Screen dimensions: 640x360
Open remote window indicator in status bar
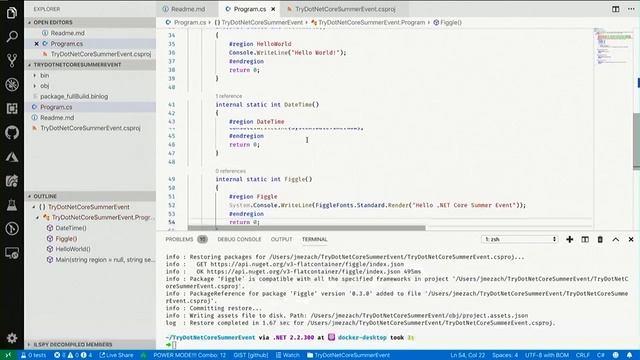8,355
